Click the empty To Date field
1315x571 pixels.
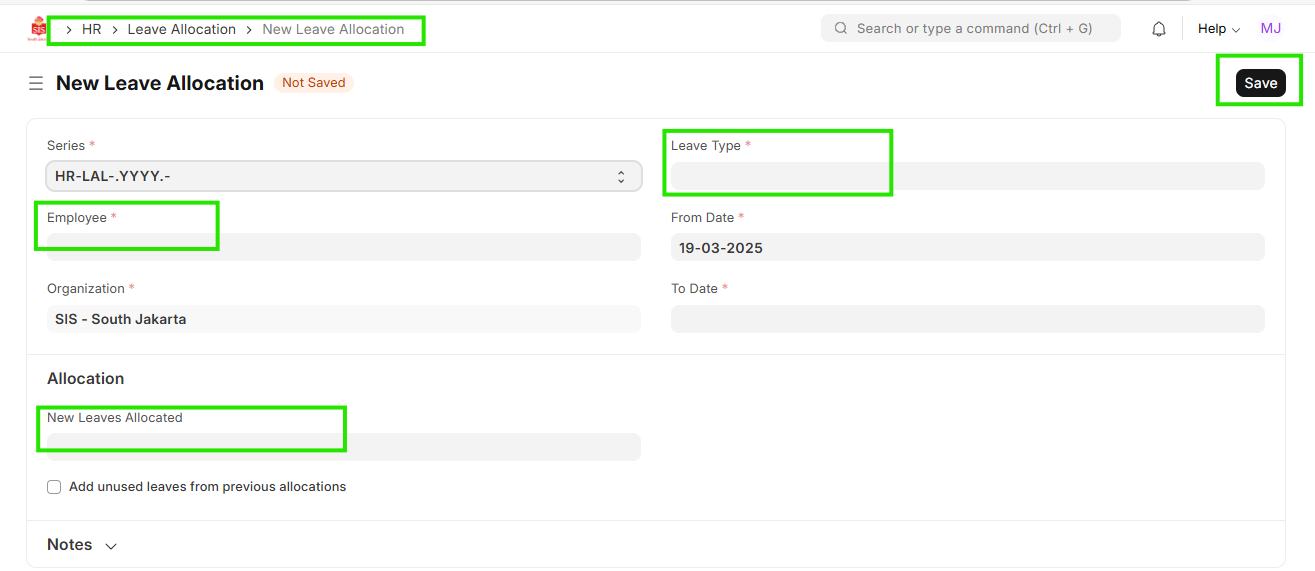coord(967,319)
